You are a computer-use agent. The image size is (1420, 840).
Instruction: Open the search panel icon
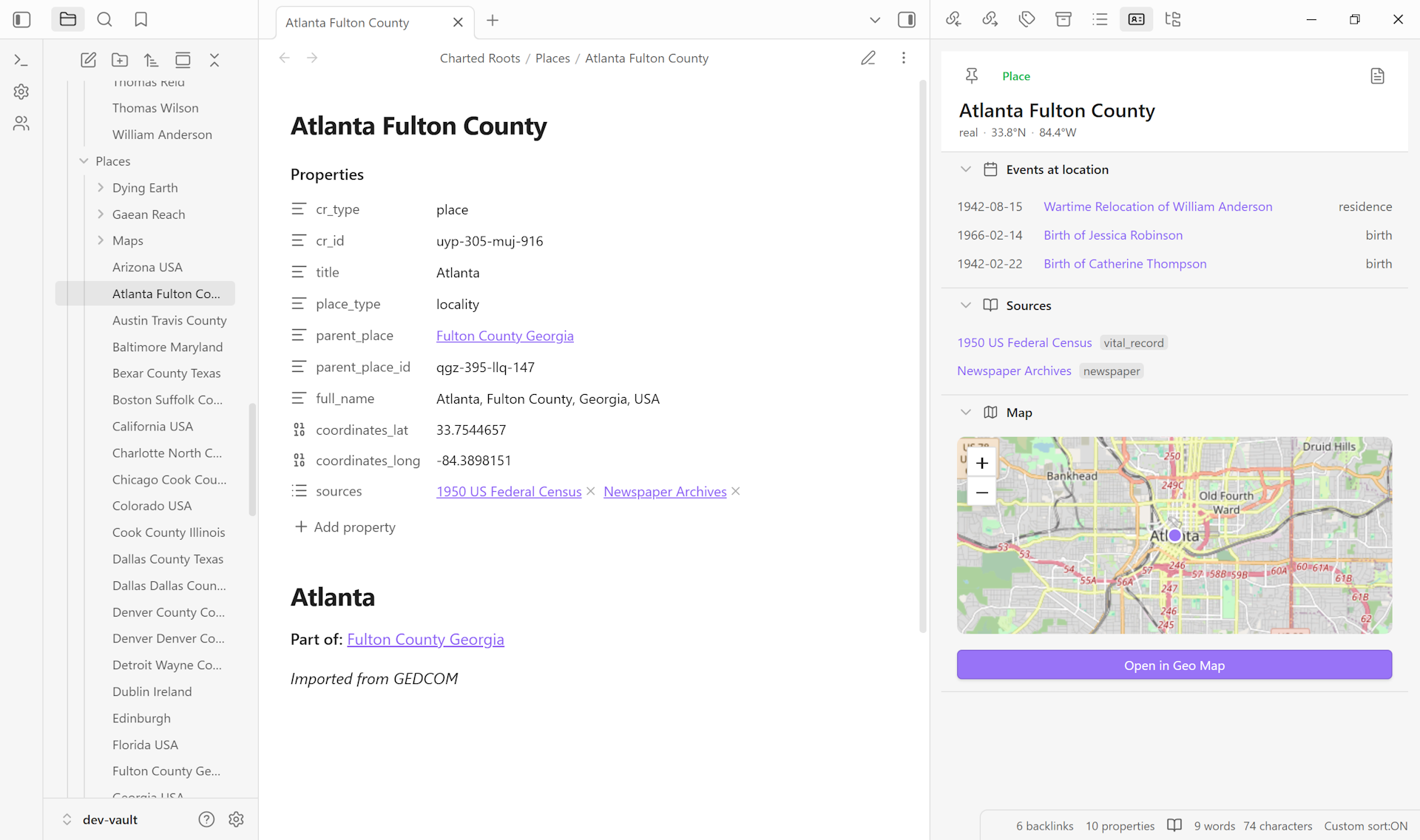105,20
